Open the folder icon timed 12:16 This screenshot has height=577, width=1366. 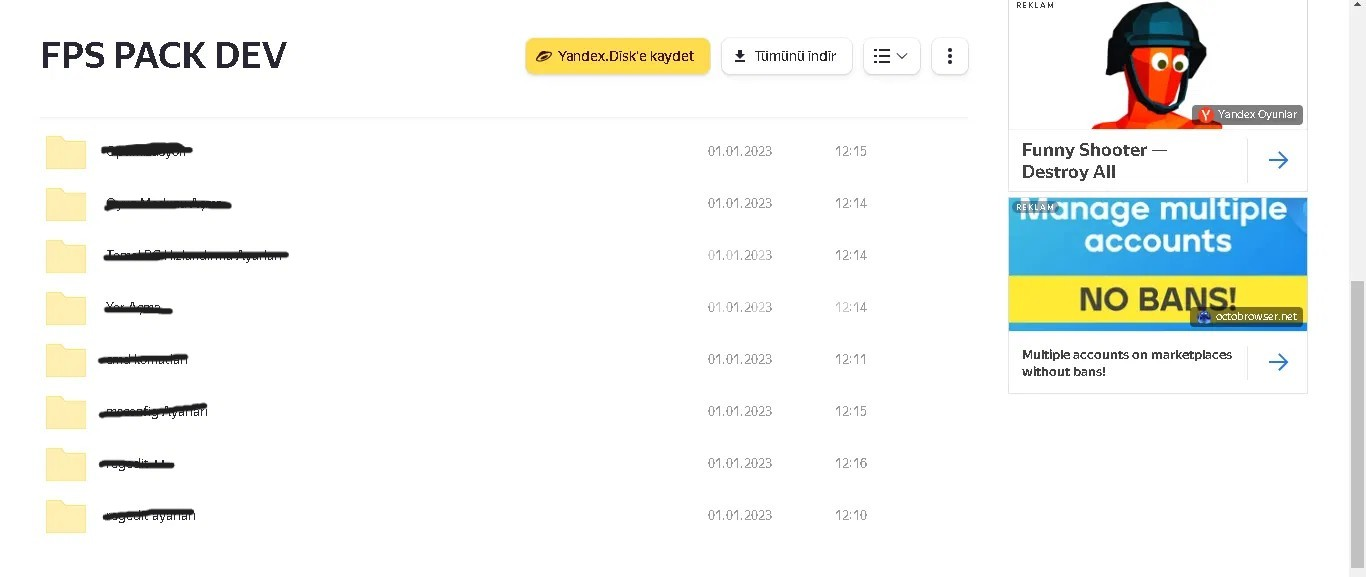click(66, 464)
